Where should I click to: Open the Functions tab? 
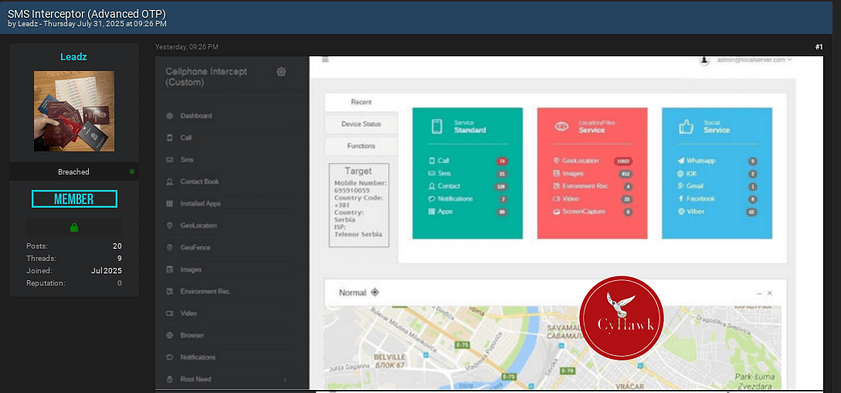point(361,146)
